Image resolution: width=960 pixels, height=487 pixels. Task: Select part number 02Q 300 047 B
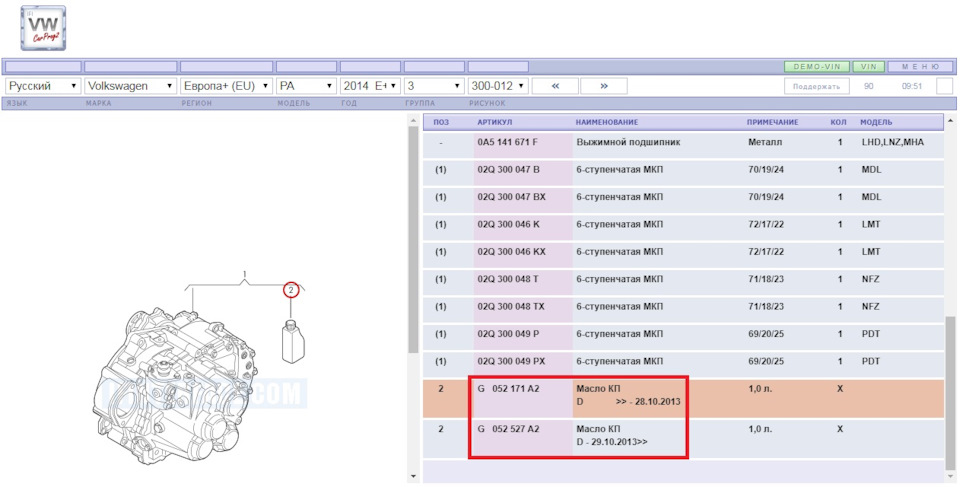(x=508, y=170)
